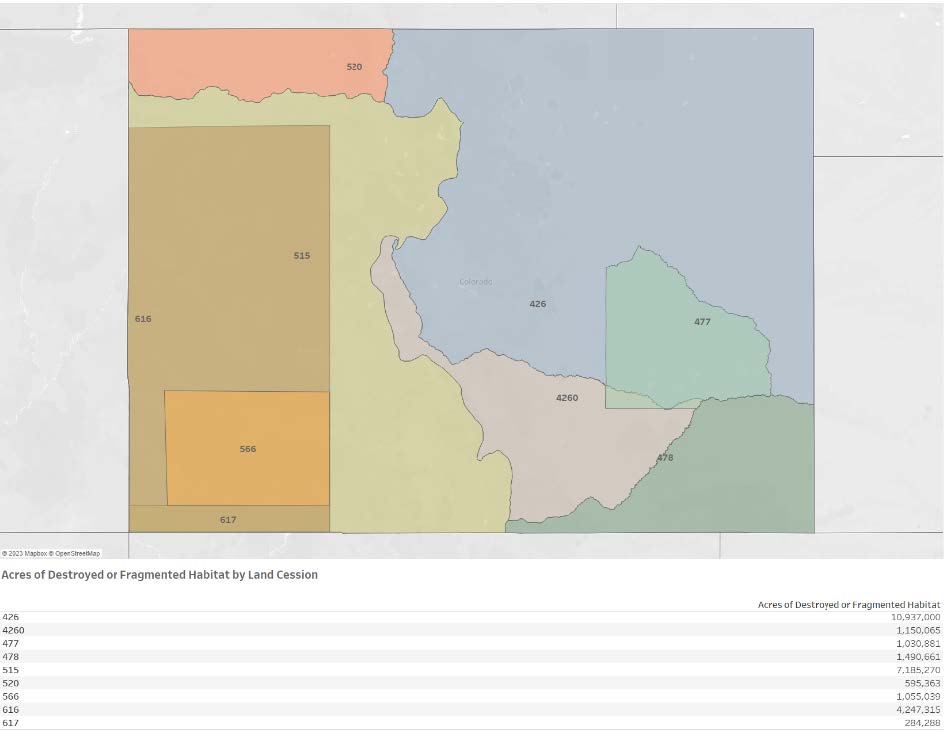Select the 520 row label in table
Screen dimensions: 947x735
10,683
